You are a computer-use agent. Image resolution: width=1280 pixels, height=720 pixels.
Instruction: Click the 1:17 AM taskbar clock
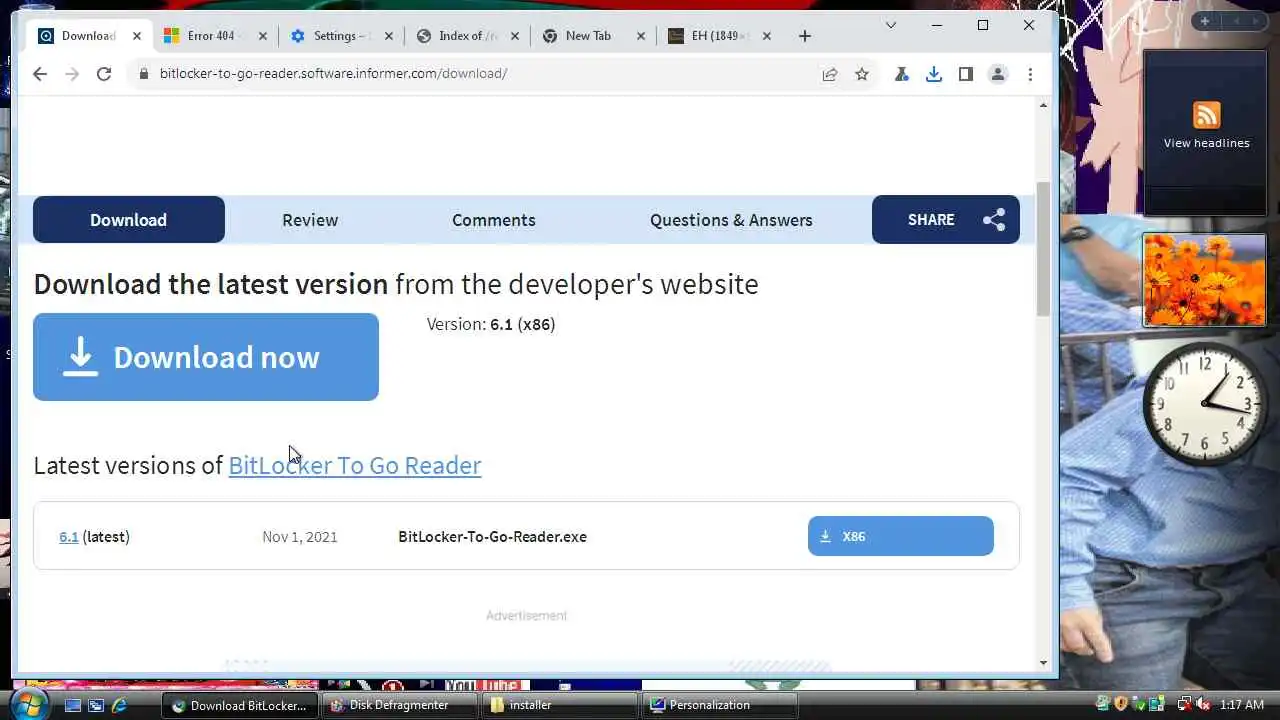pyautogui.click(x=1241, y=705)
